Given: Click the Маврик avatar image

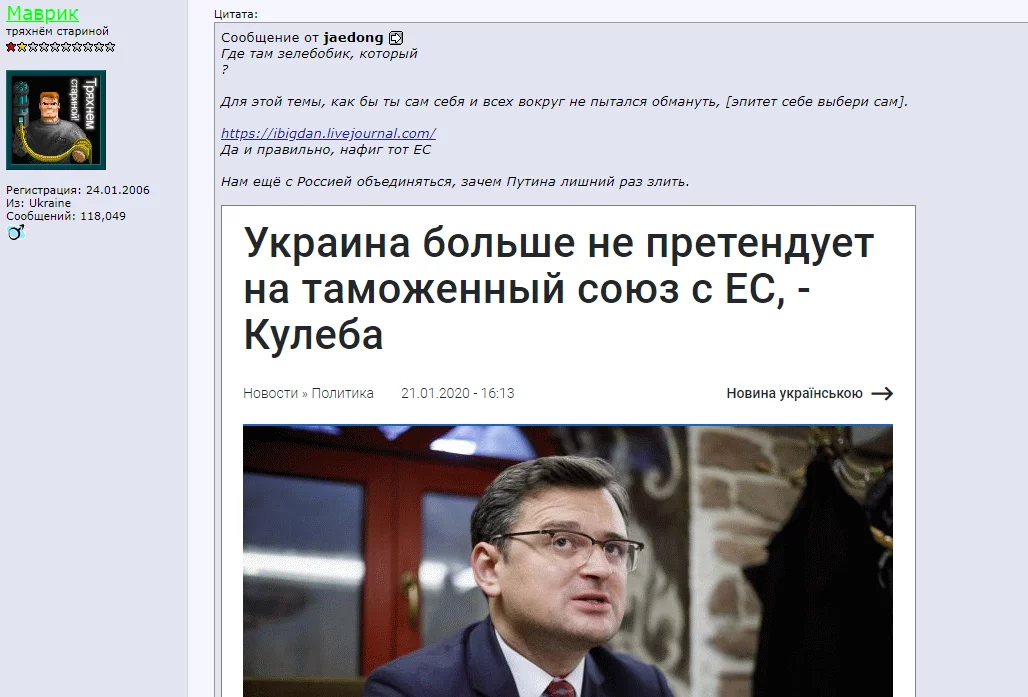Looking at the screenshot, I should tap(56, 120).
